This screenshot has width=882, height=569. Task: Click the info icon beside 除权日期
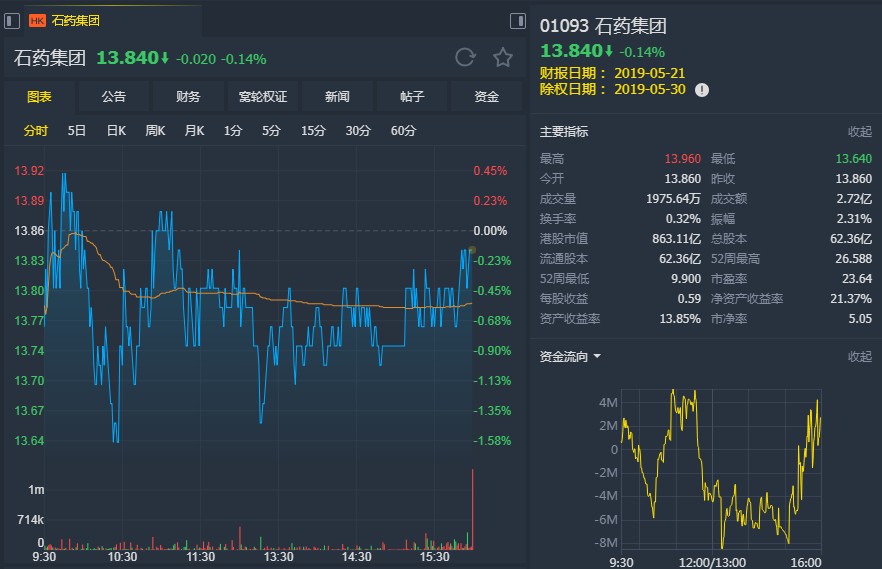coord(702,89)
